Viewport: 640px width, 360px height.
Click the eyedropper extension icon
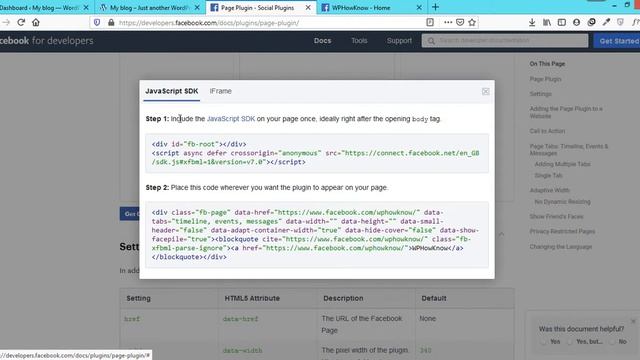coord(606,22)
